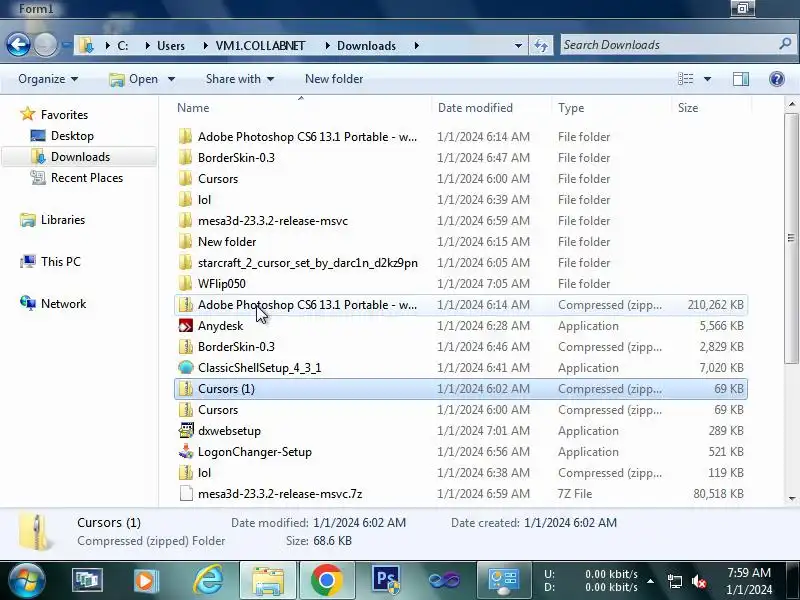The image size is (800, 600).
Task: Open the recent pages dropdown near Forward
Action: (x=66, y=45)
